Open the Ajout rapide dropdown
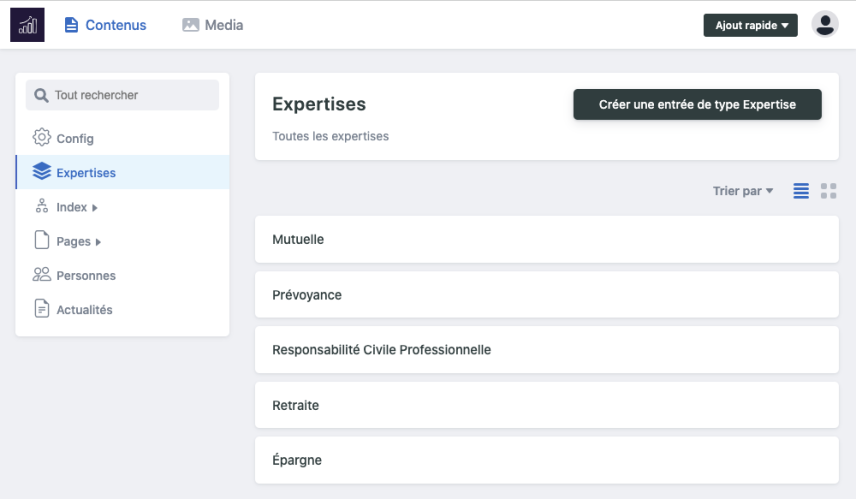The height and width of the screenshot is (499, 856). [750, 25]
